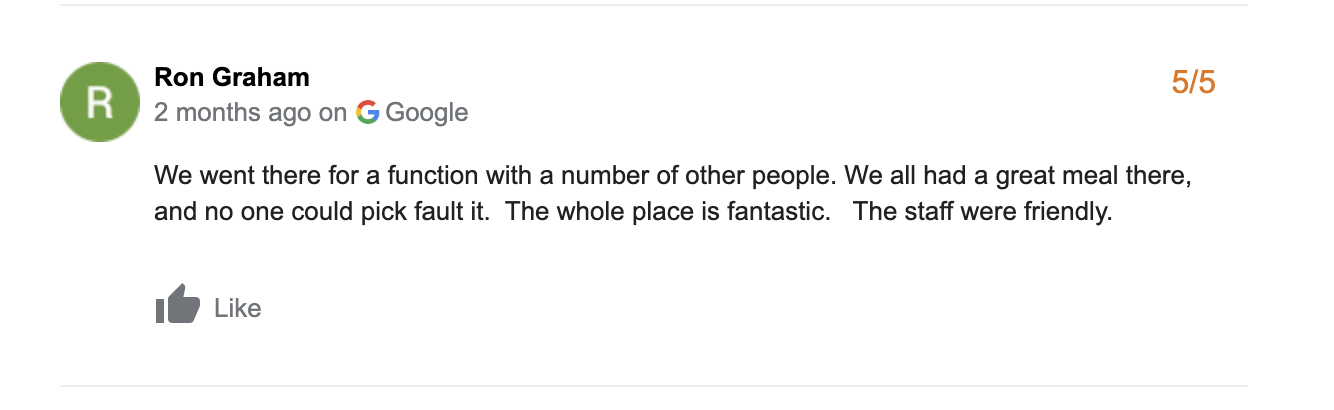
Task: Click "We all had a great meal there" text
Action: point(1018,176)
